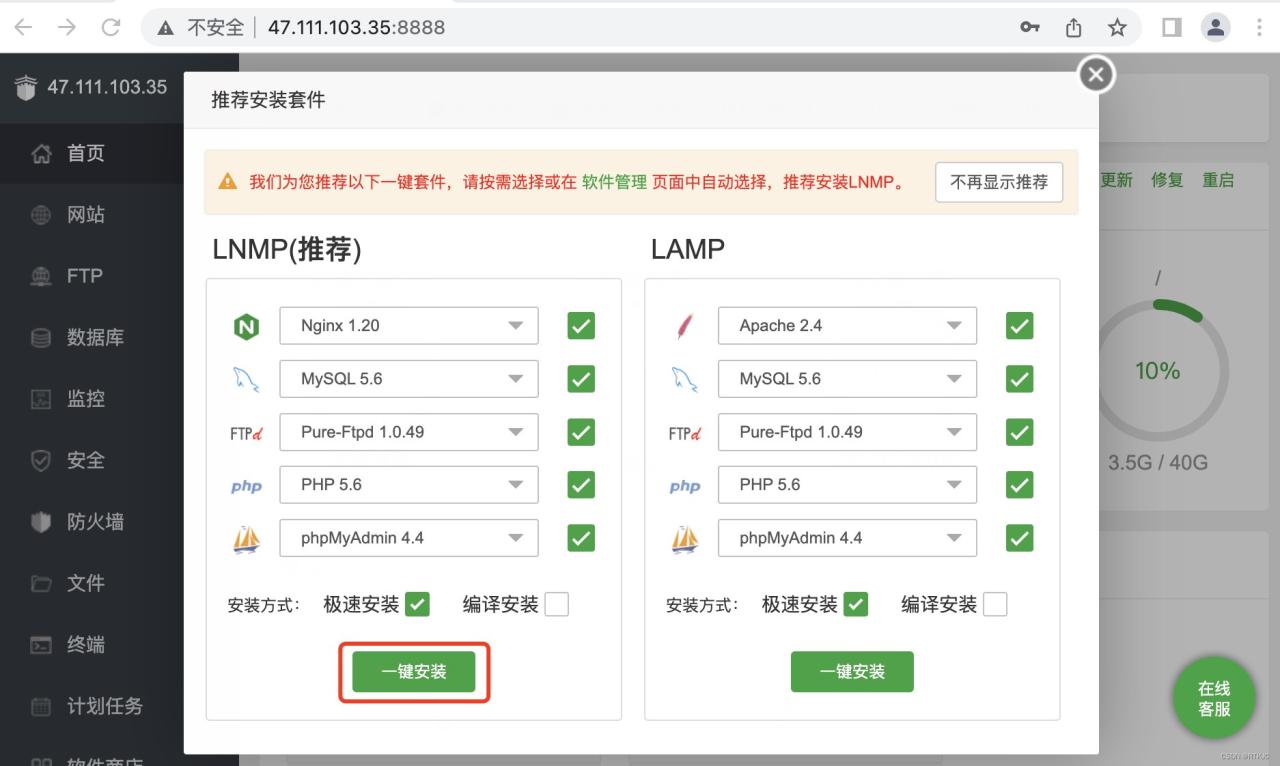
Task: Close the recommended install dialog
Action: click(1096, 74)
